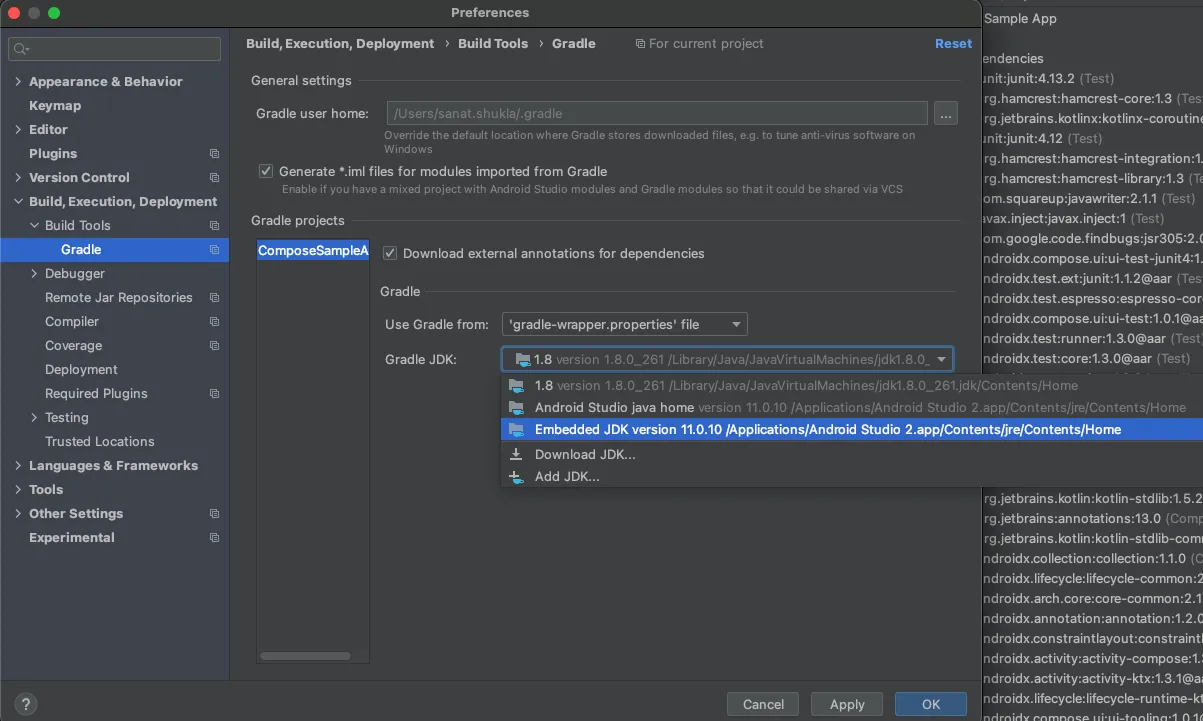
Task: Select Android Studio java home option
Action: click(614, 408)
